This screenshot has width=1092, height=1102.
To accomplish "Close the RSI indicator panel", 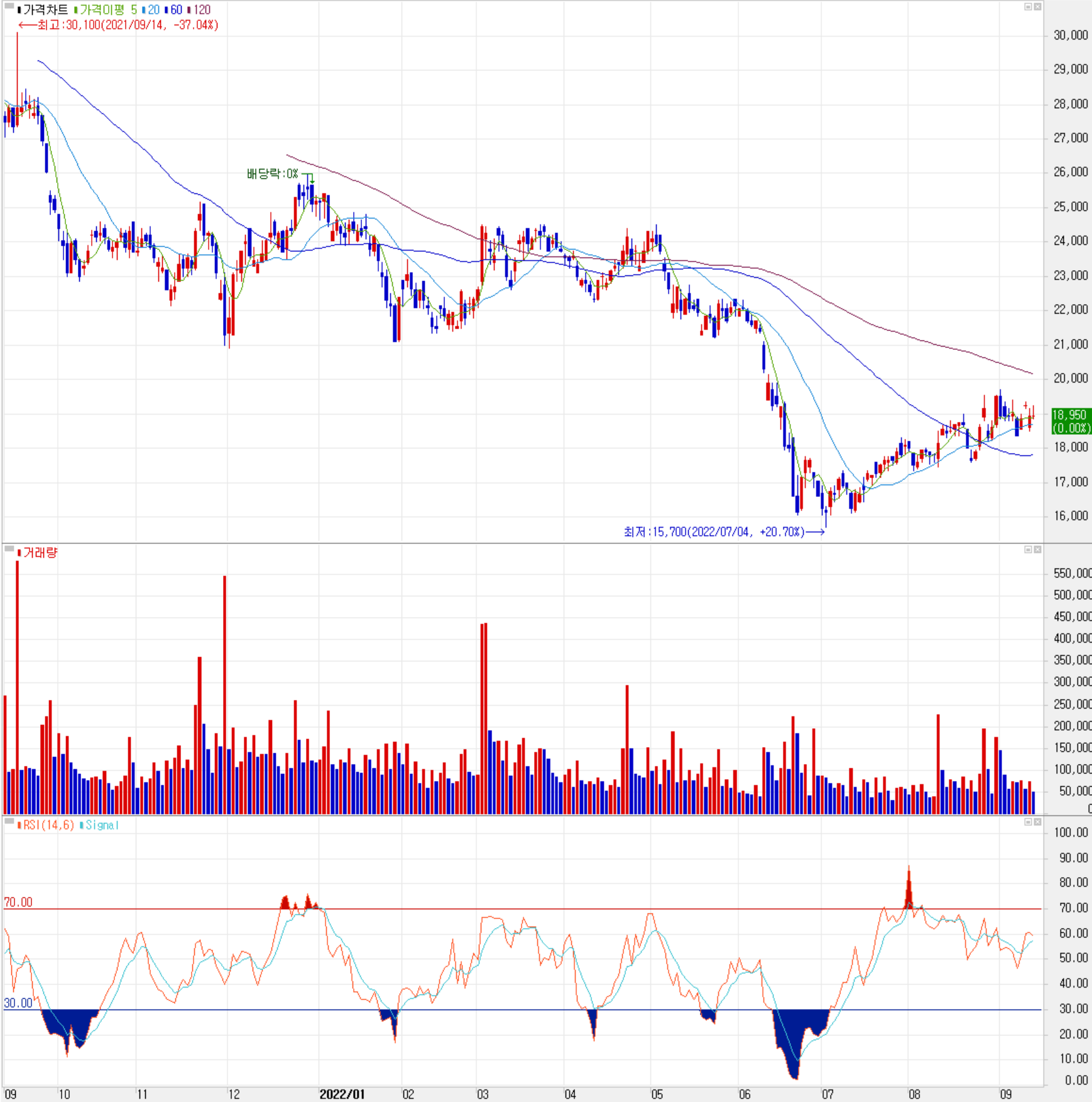I will click(1037, 822).
